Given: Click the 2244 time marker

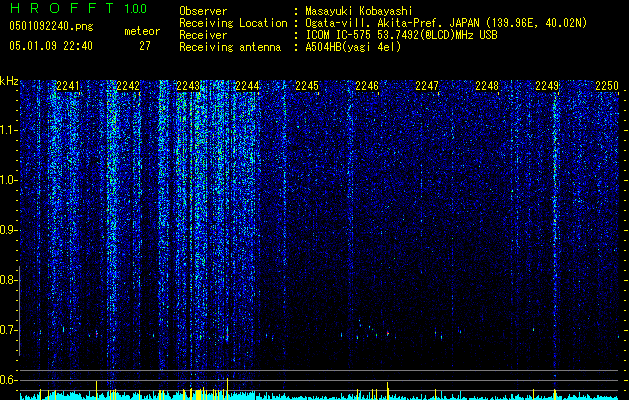Looking at the screenshot, I should [247, 86].
